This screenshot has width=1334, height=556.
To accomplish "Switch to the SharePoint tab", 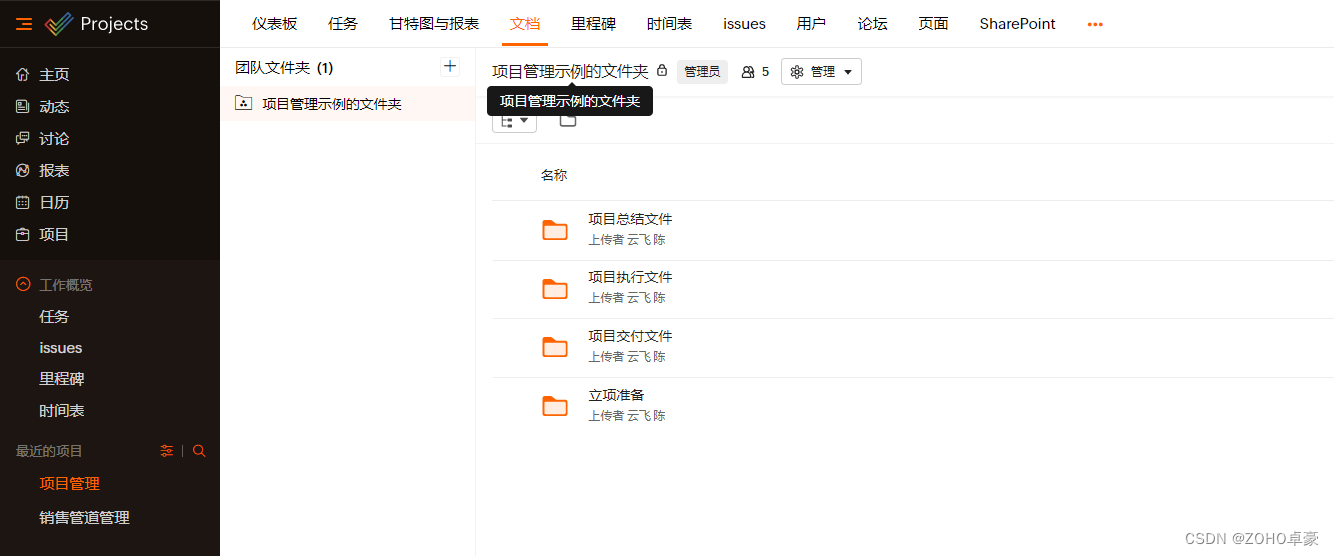I will (x=1018, y=24).
